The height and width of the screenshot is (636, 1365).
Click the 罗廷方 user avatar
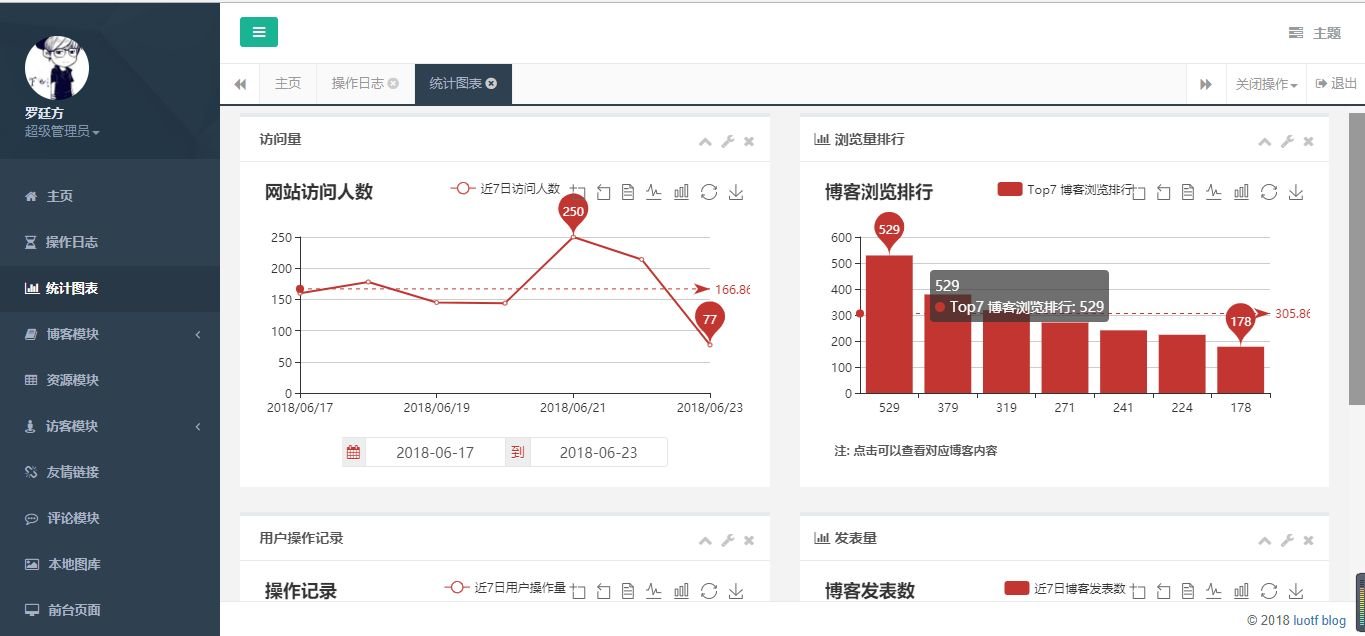57,68
